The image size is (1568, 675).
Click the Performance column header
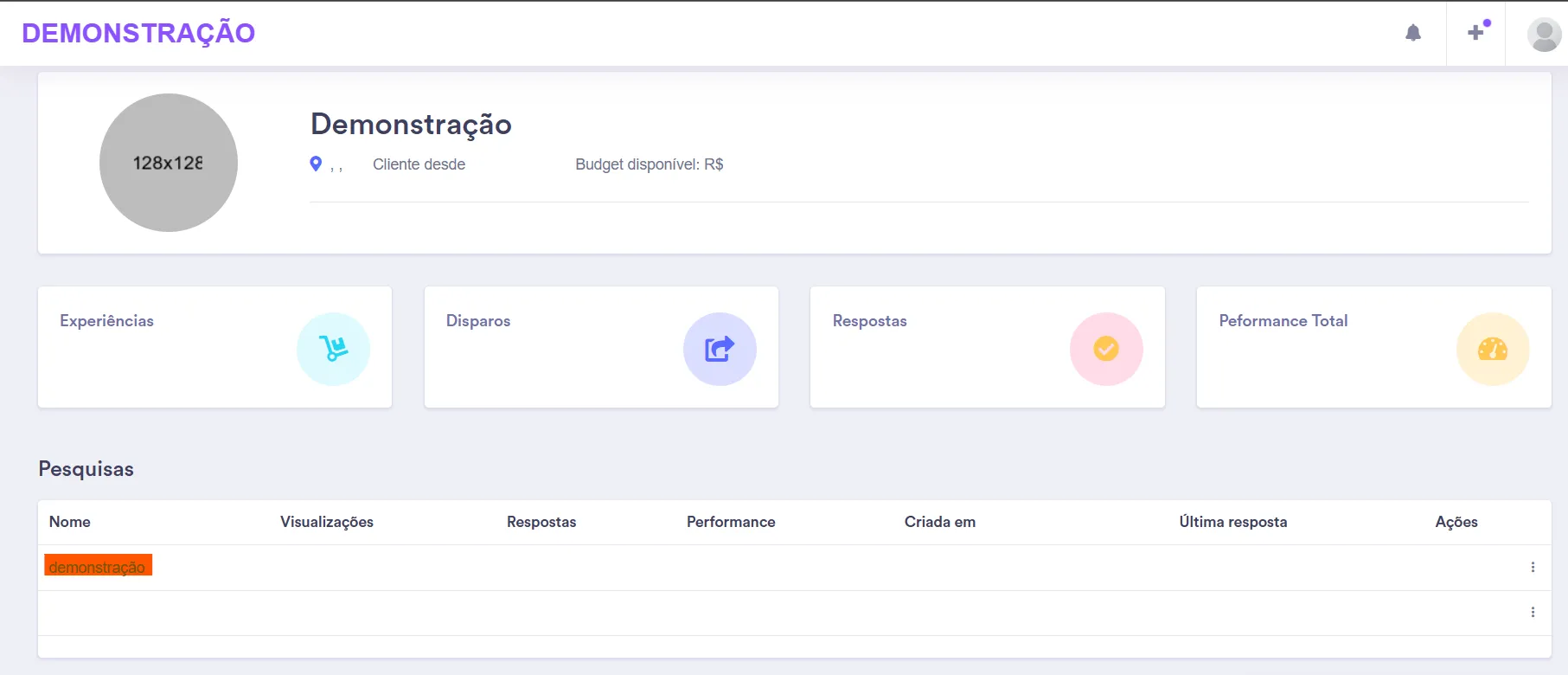[731, 522]
